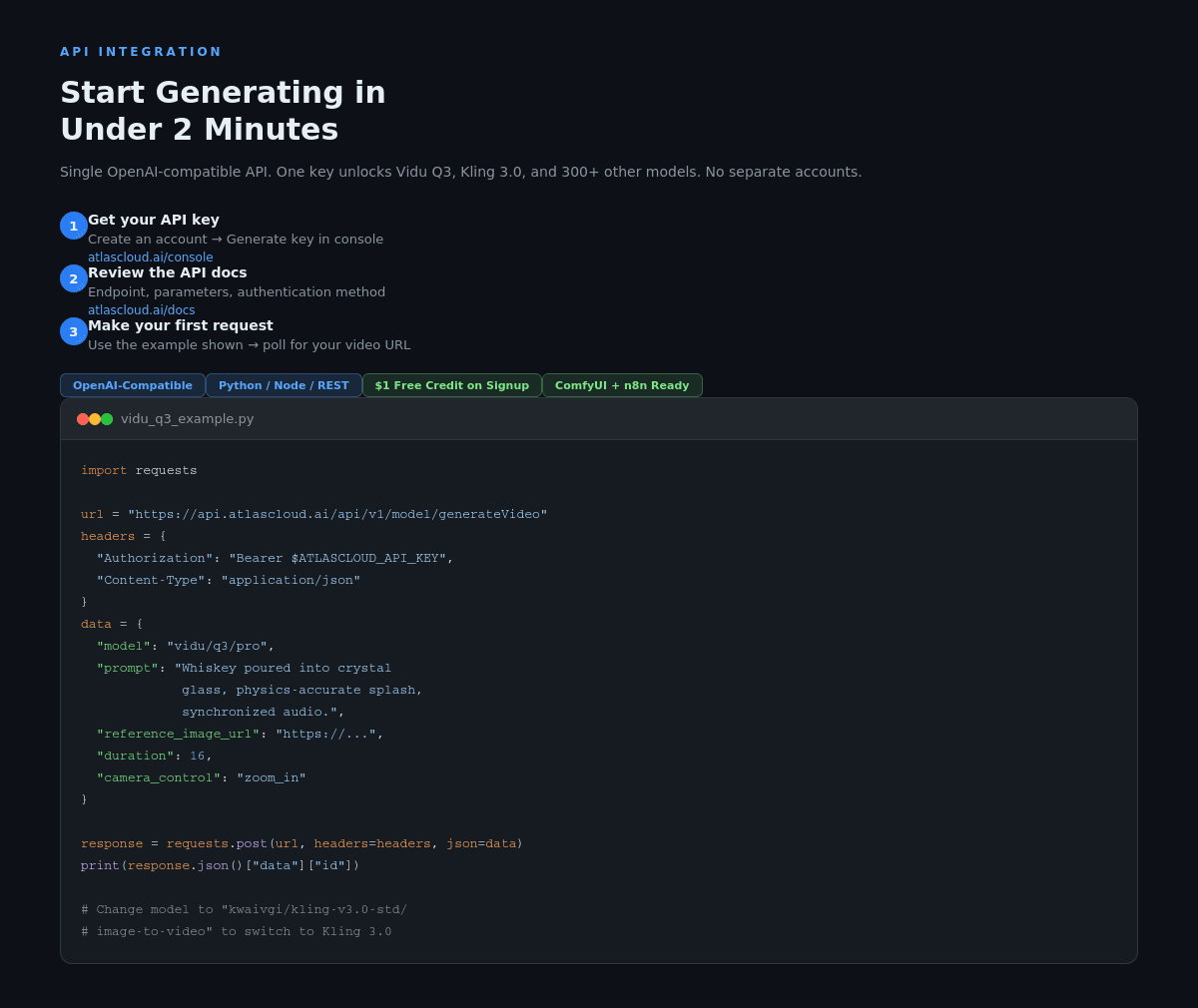This screenshot has width=1198, height=1008.
Task: Open the atlascloud.ai/docs link
Action: pyautogui.click(x=141, y=310)
